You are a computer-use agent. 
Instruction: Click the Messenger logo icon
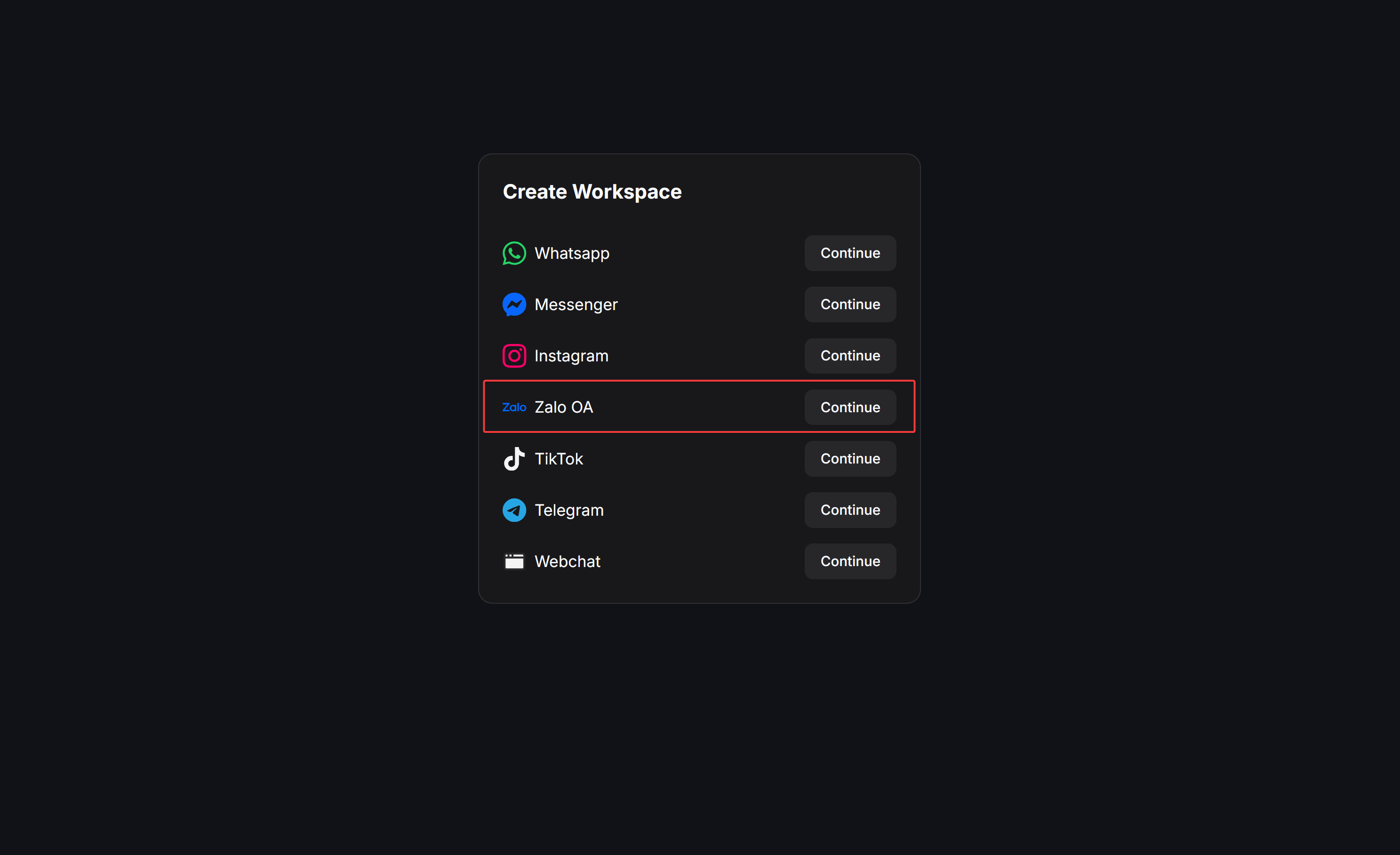[514, 304]
